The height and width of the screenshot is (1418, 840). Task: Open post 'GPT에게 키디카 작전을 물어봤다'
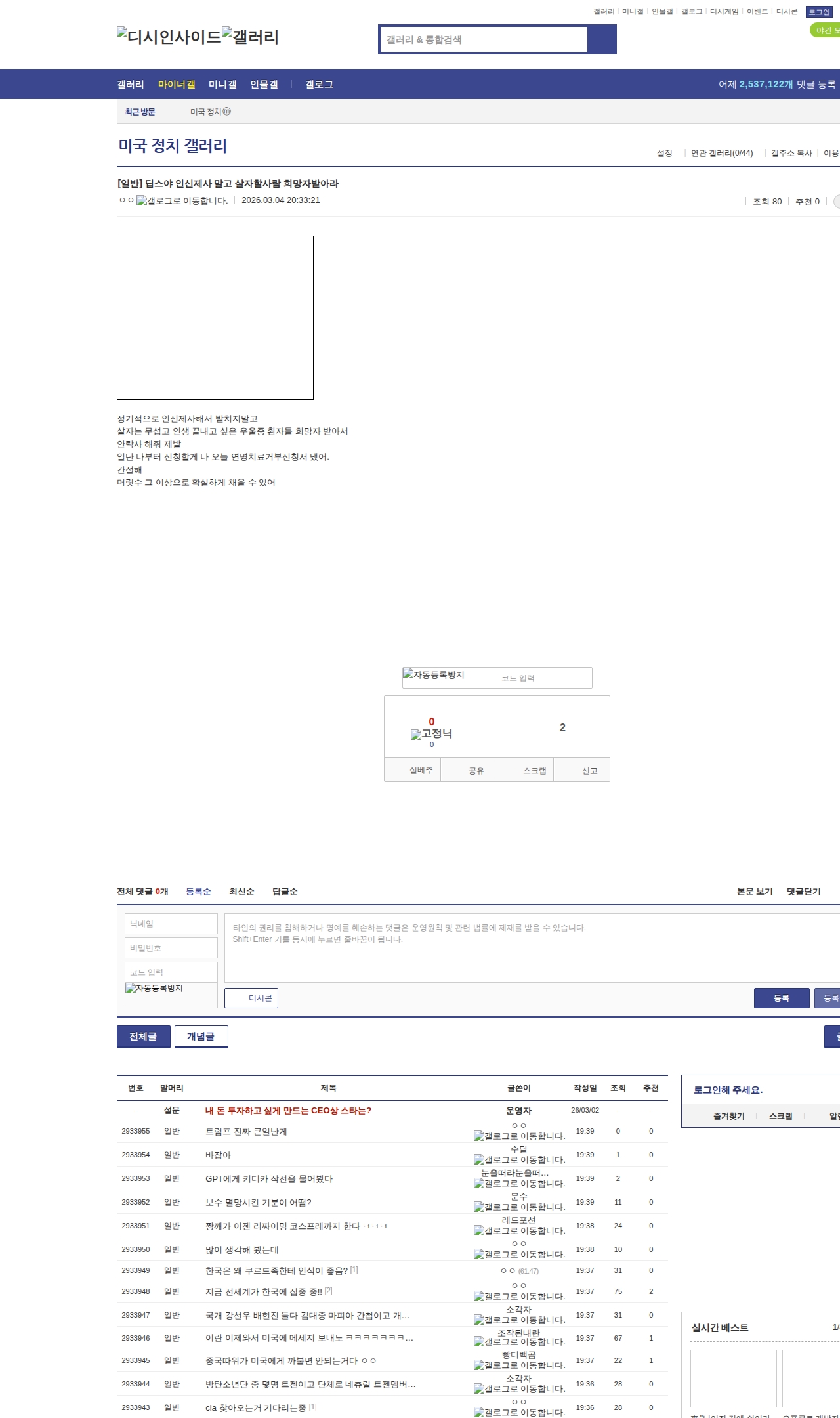coord(269,1179)
